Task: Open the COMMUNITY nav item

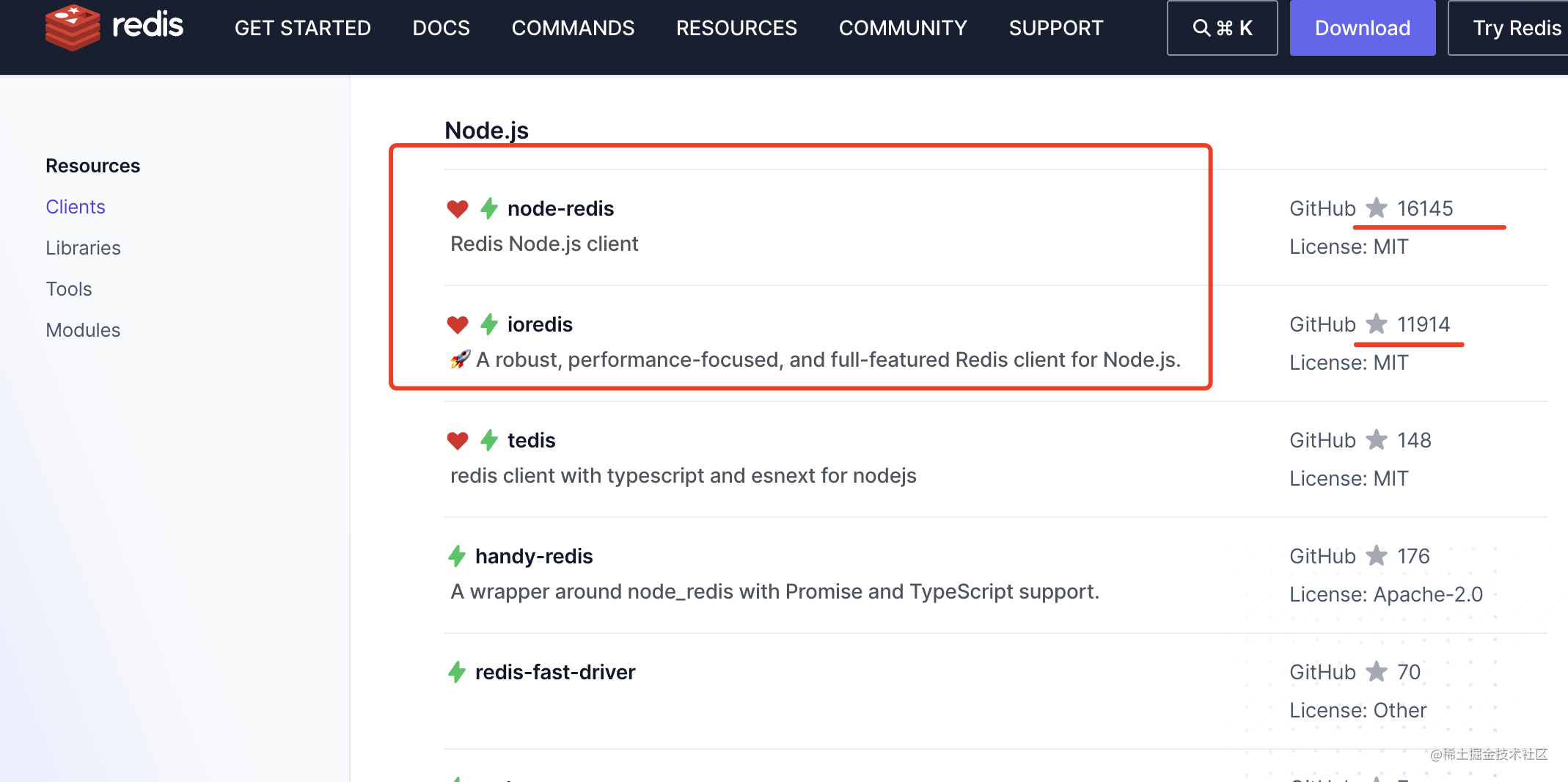Action: [x=903, y=28]
